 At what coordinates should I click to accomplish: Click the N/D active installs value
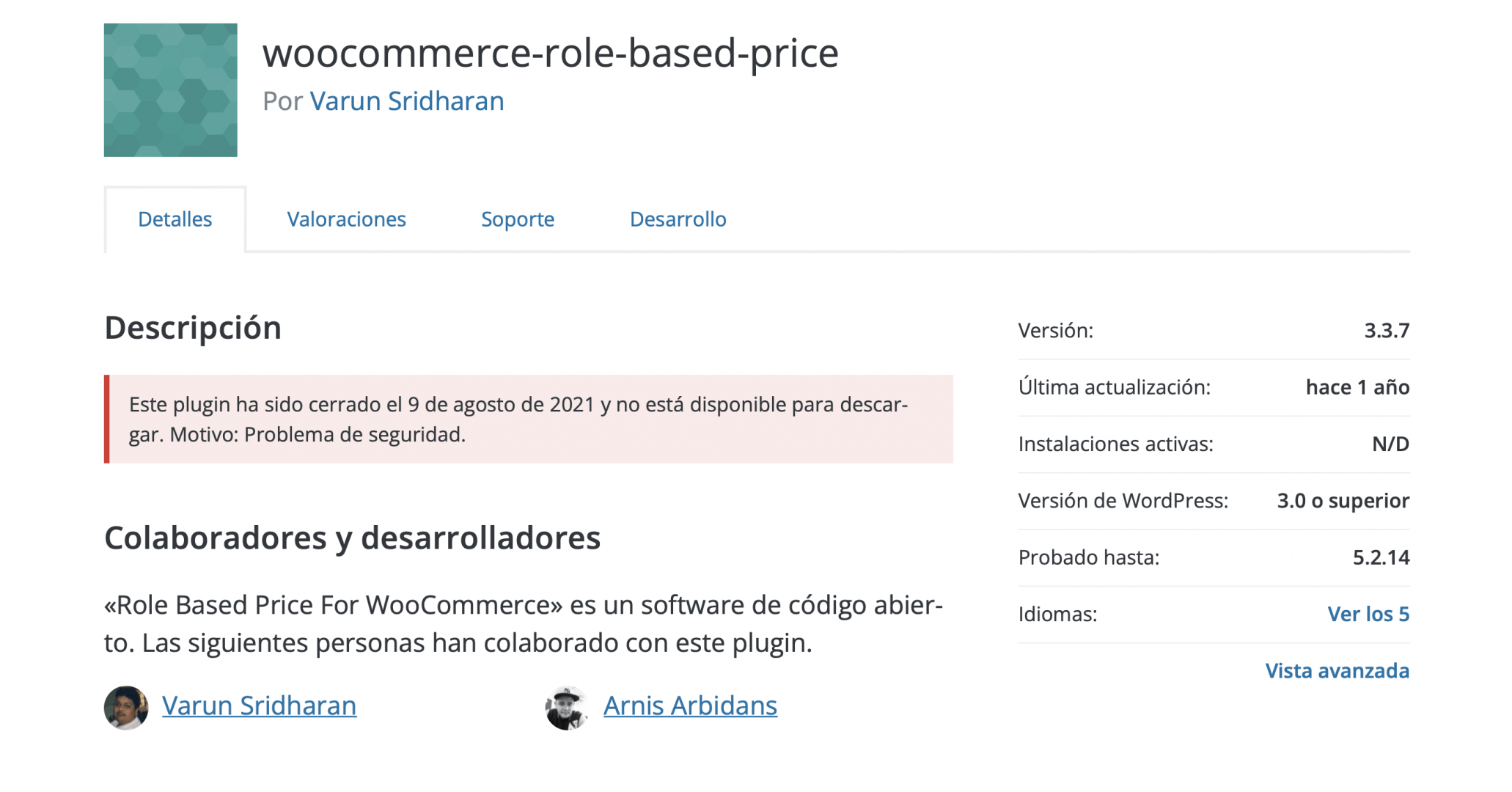click(x=1390, y=444)
